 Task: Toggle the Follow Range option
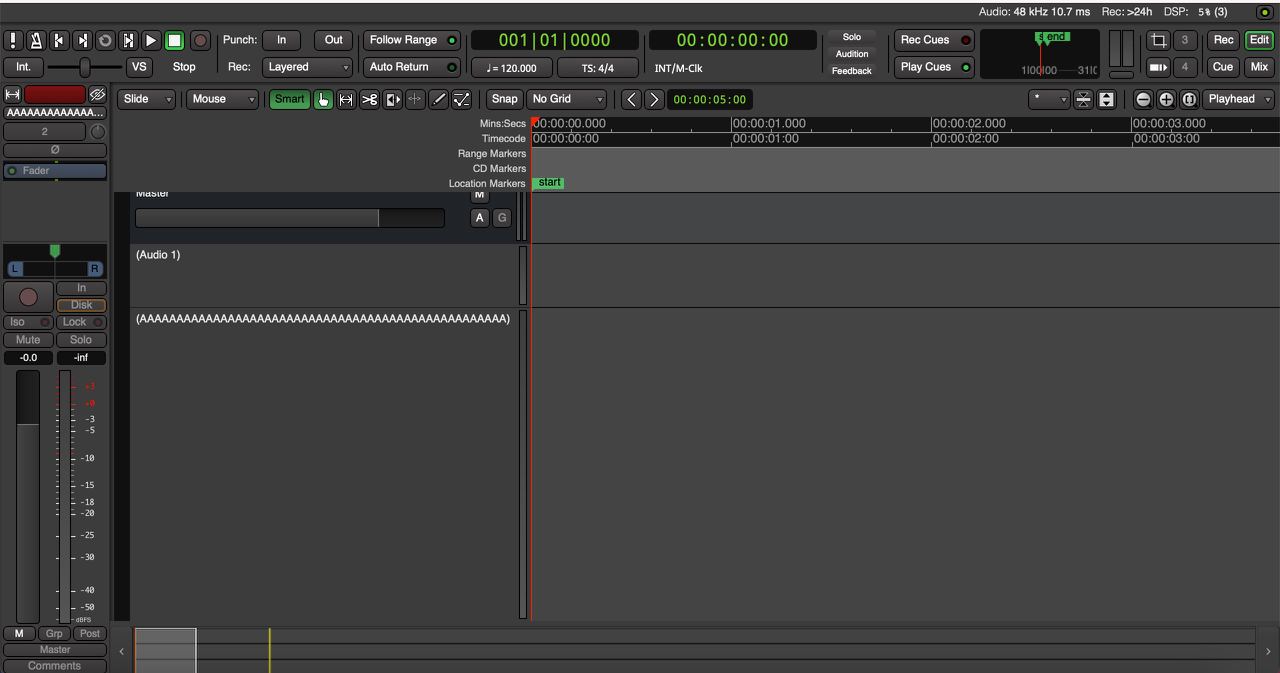click(x=412, y=41)
